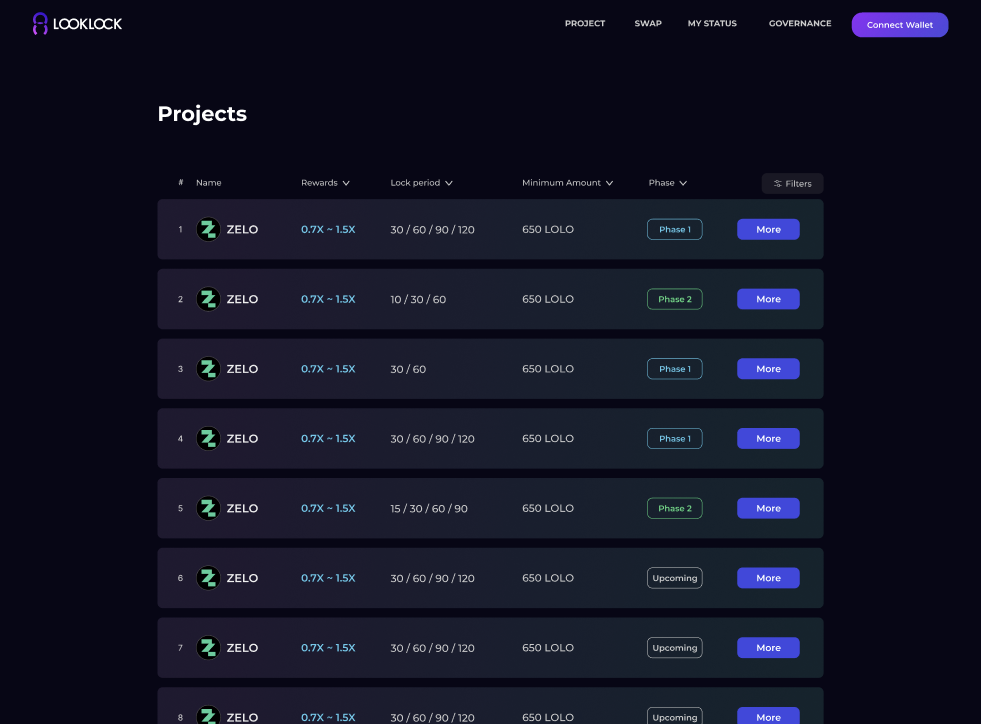Screen dimensions: 981x724
Task: Click the ZELO icon in row 5
Action: coord(208,508)
